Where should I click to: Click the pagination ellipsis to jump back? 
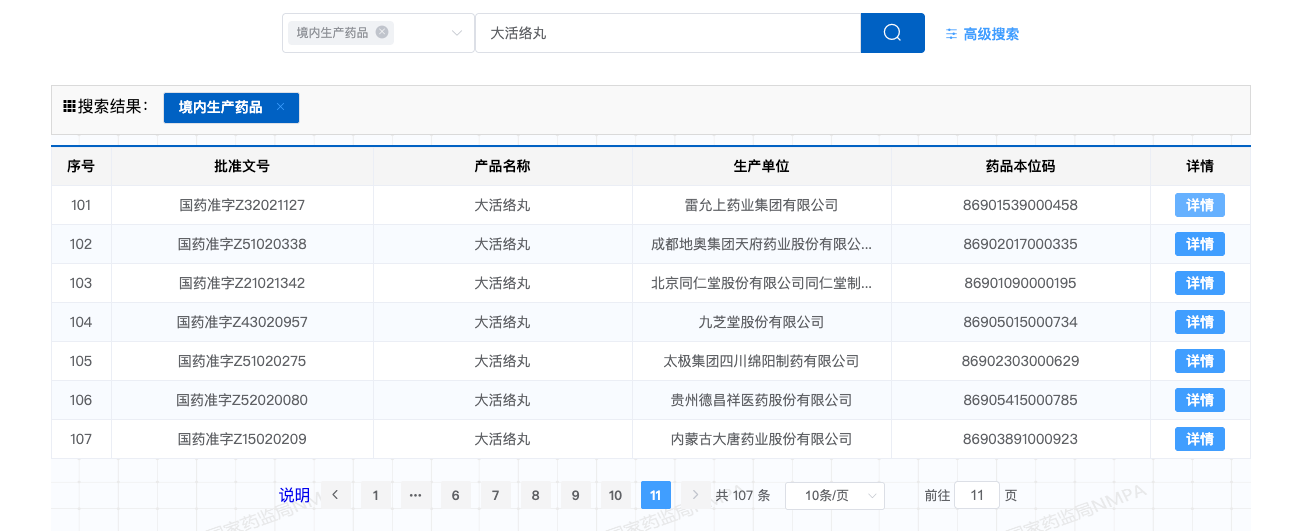pos(415,495)
